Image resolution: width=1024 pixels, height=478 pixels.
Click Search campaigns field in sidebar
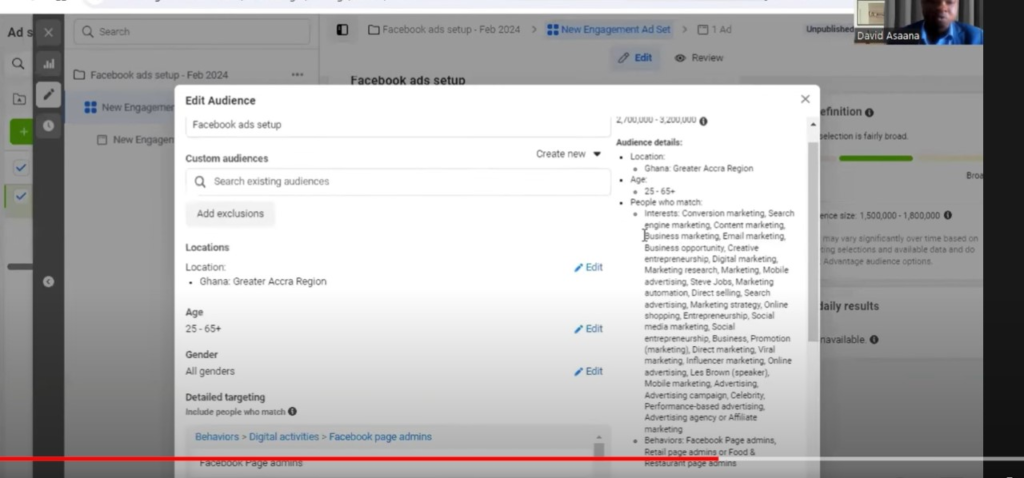pyautogui.click(x=192, y=31)
